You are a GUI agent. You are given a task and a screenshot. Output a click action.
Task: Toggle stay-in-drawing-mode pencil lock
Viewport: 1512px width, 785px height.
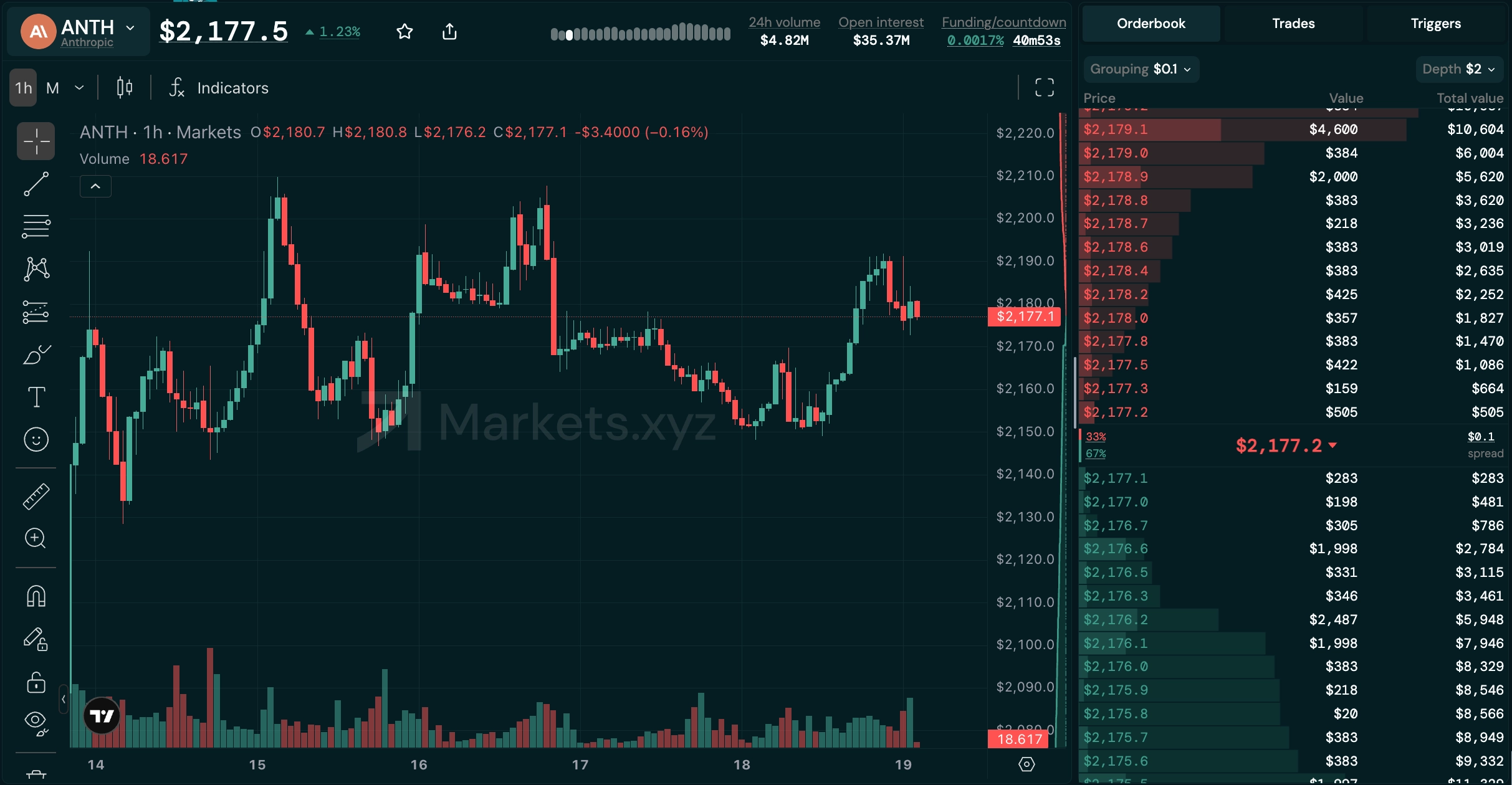[36, 639]
